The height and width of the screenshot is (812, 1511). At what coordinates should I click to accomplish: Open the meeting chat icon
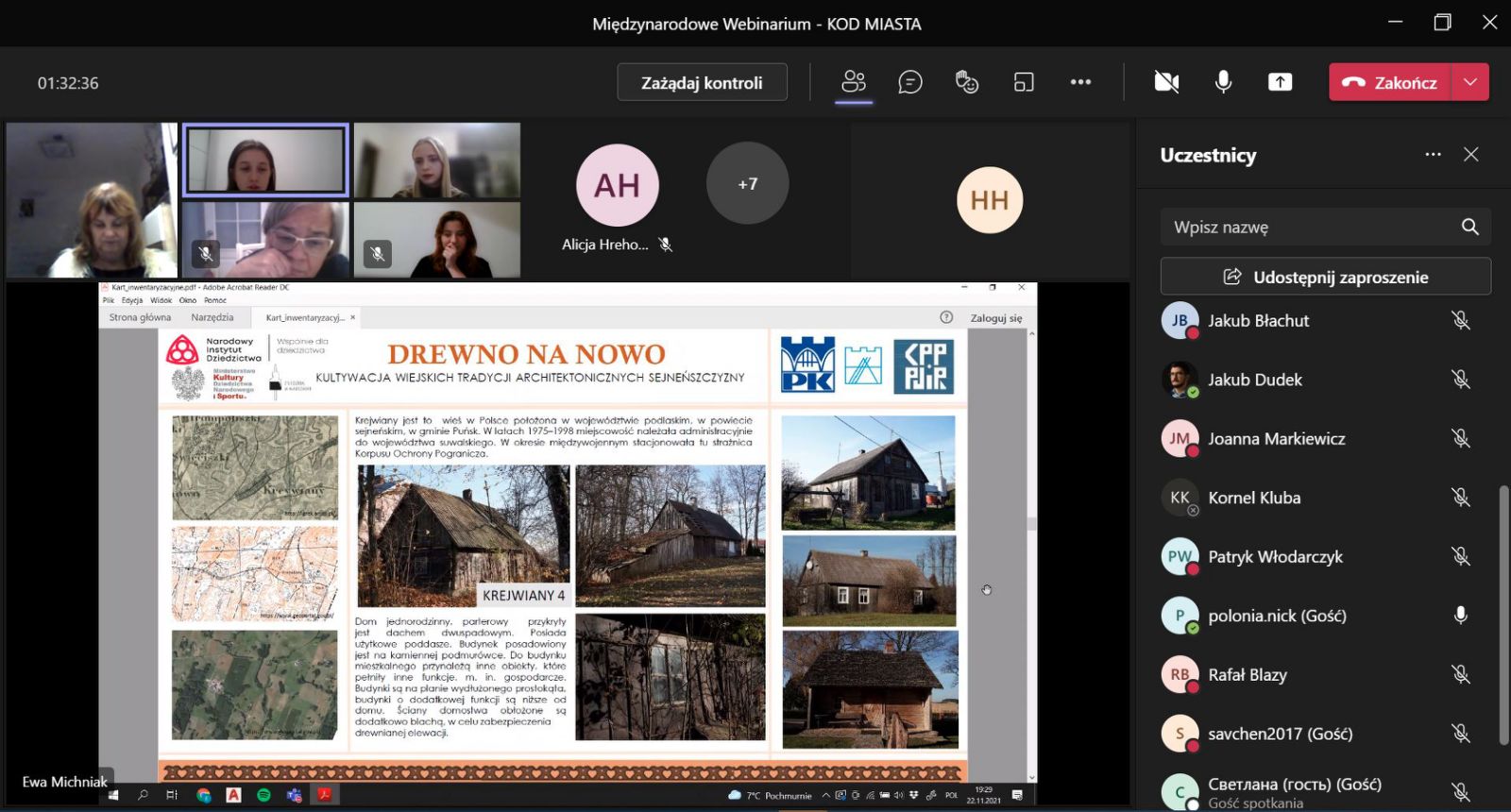tap(910, 82)
